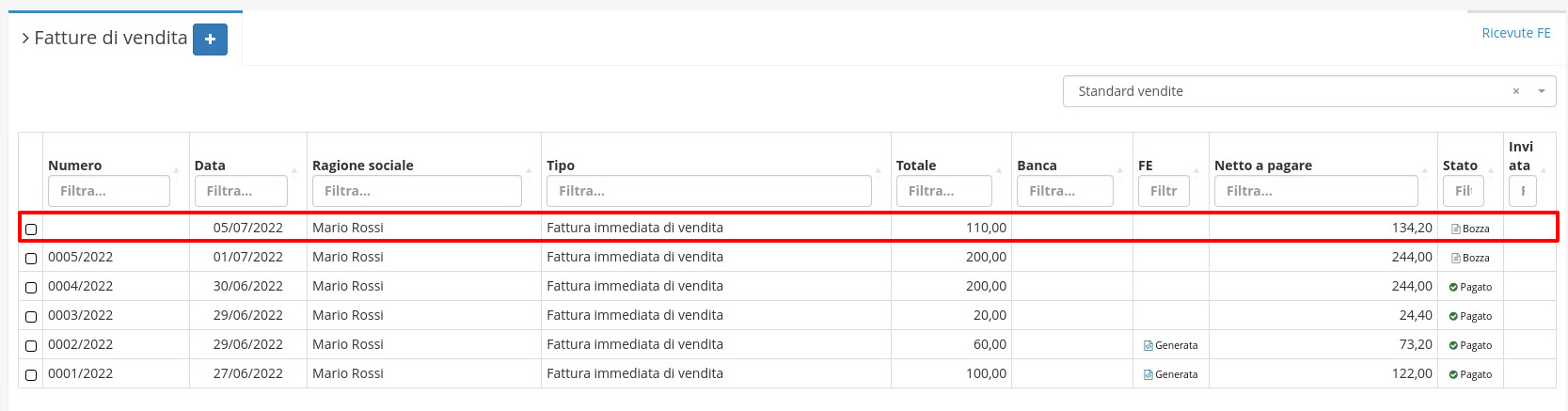Sort table by Numero column arrow
The height and width of the screenshot is (411, 1568).
[176, 170]
